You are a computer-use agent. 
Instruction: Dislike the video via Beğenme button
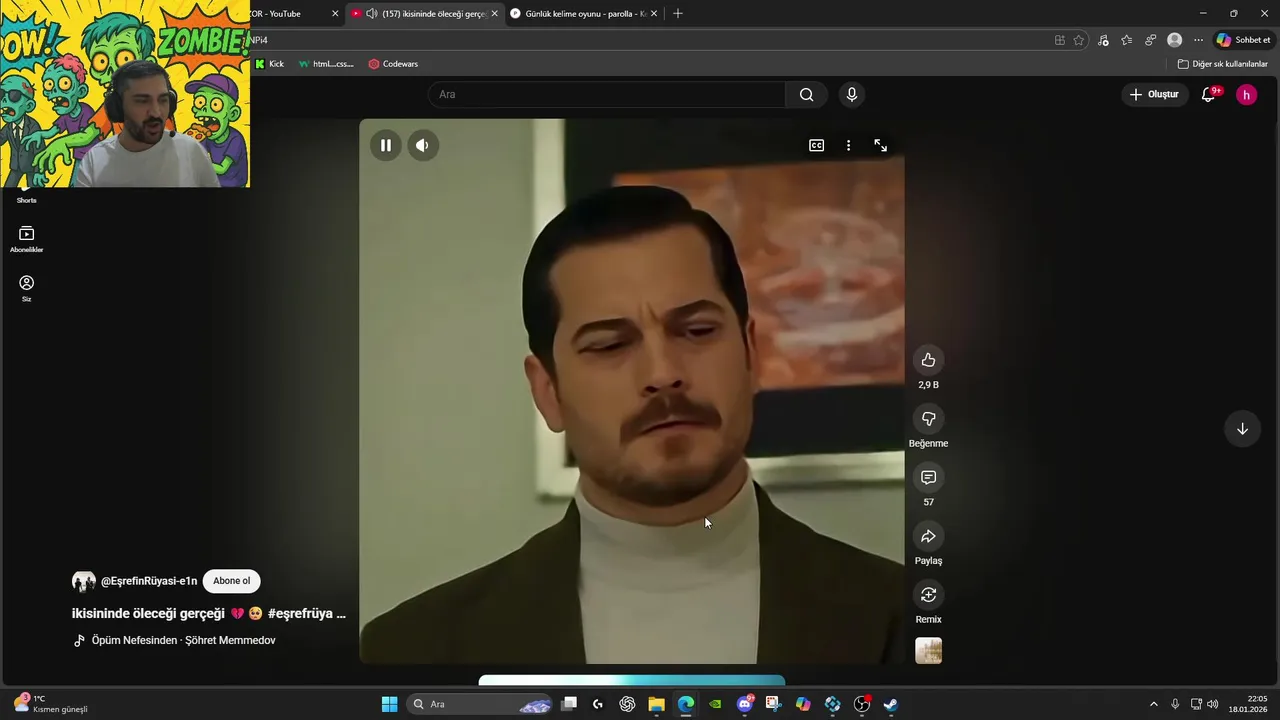(928, 419)
